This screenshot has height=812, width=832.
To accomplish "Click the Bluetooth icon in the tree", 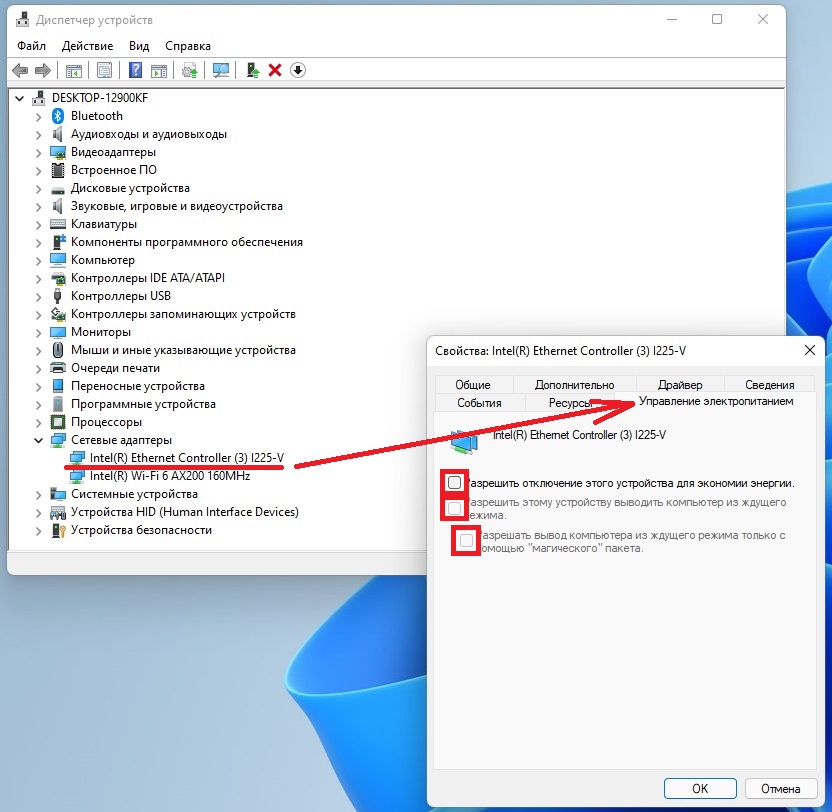I will click(x=58, y=116).
